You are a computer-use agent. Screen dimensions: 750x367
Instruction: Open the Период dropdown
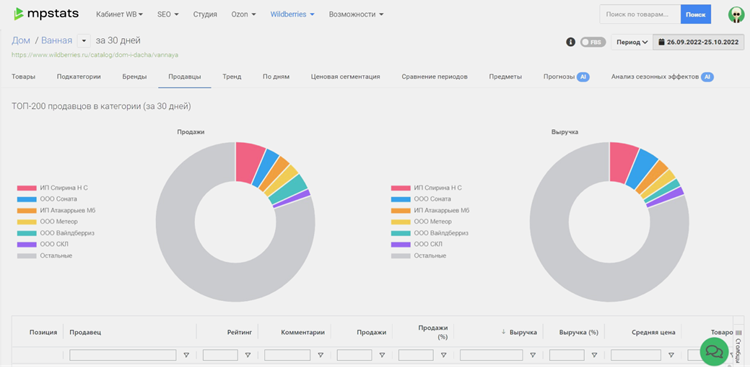(x=632, y=42)
